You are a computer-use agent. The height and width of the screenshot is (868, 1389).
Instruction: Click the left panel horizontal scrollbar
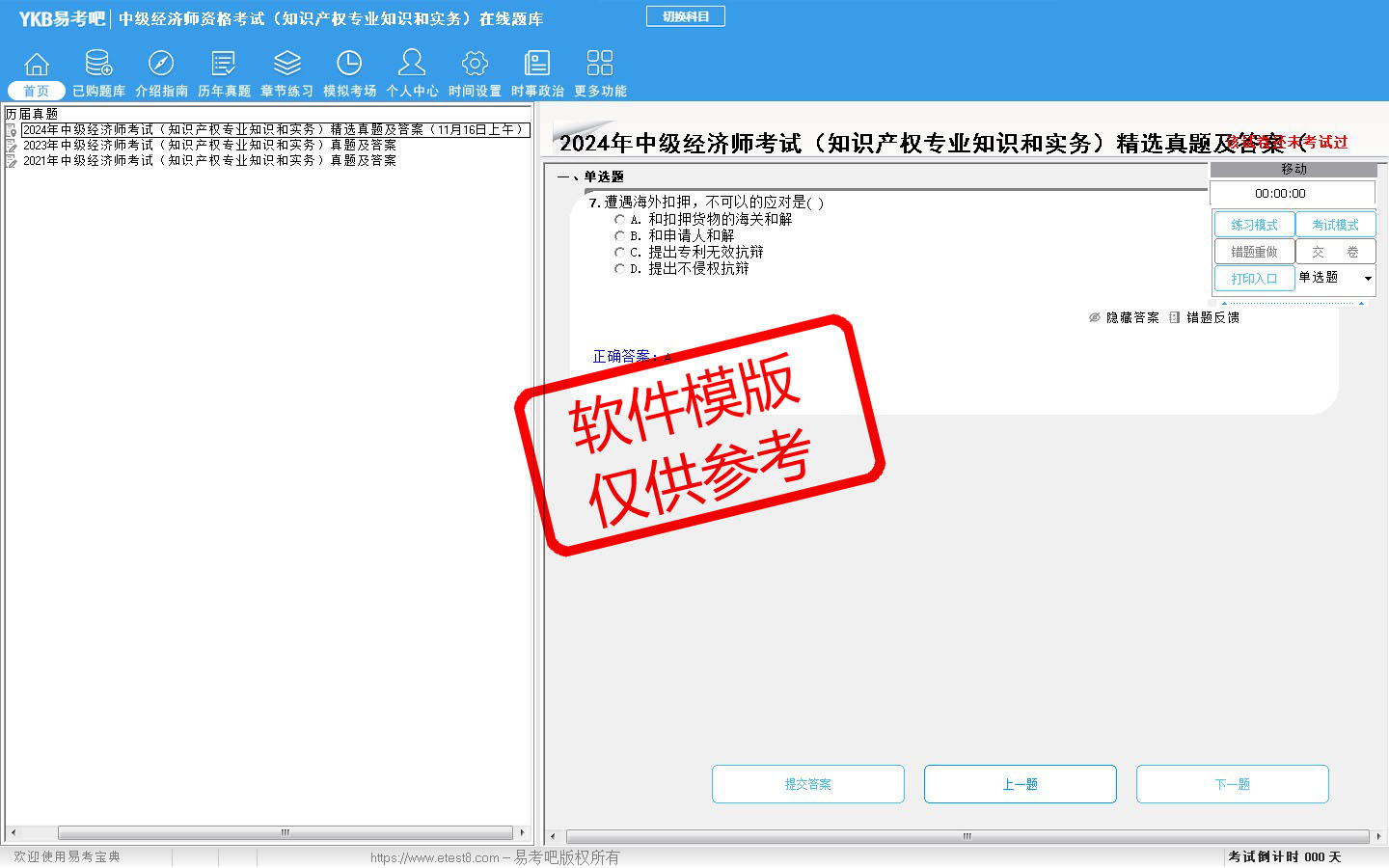tap(285, 832)
